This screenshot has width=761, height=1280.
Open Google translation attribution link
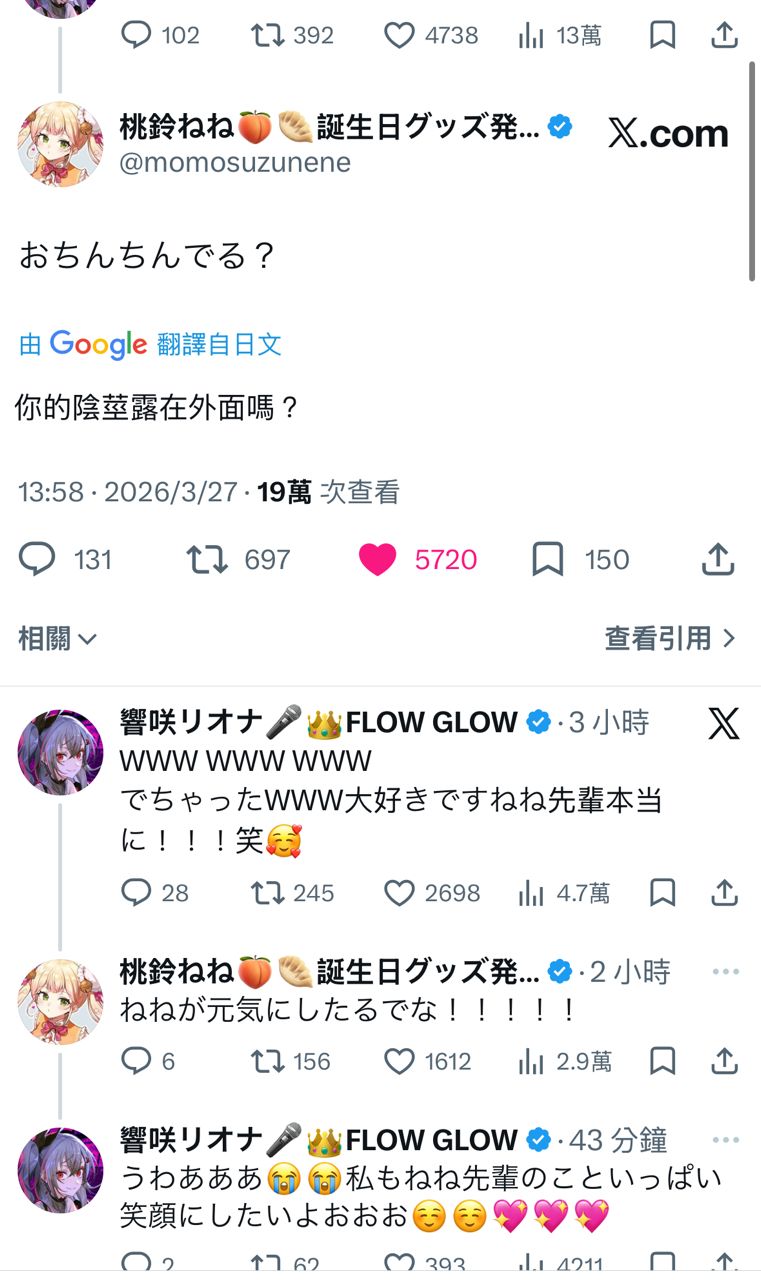coord(150,345)
